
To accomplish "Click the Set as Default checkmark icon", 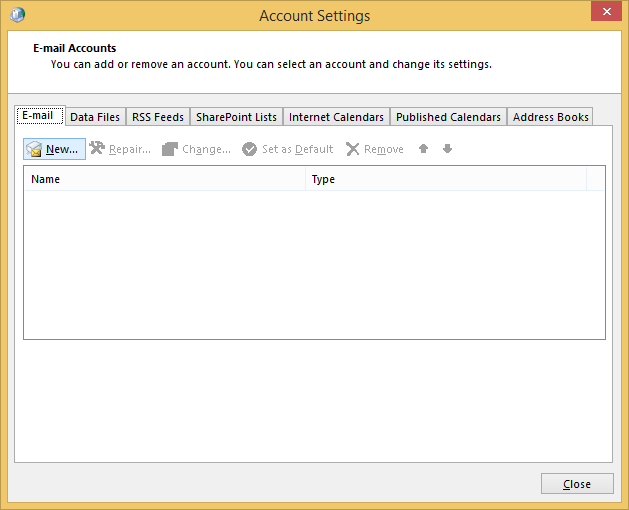I will (250, 149).
